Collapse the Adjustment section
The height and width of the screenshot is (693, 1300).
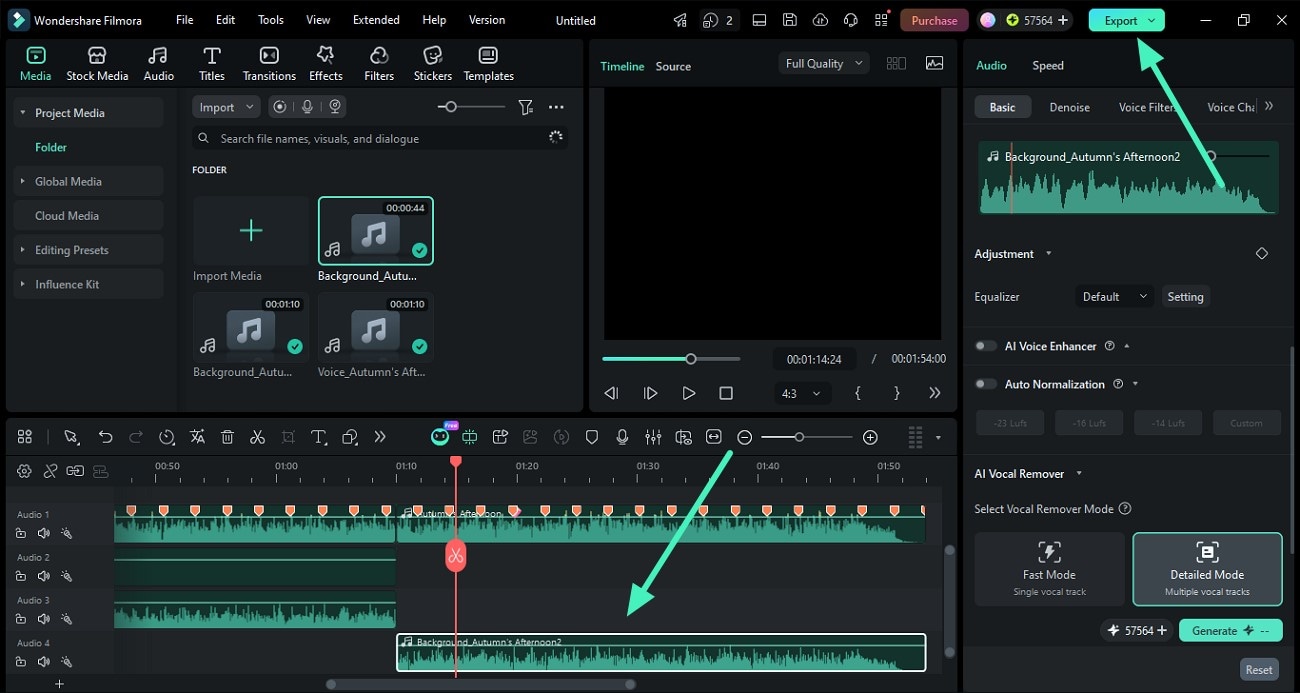(x=1048, y=254)
